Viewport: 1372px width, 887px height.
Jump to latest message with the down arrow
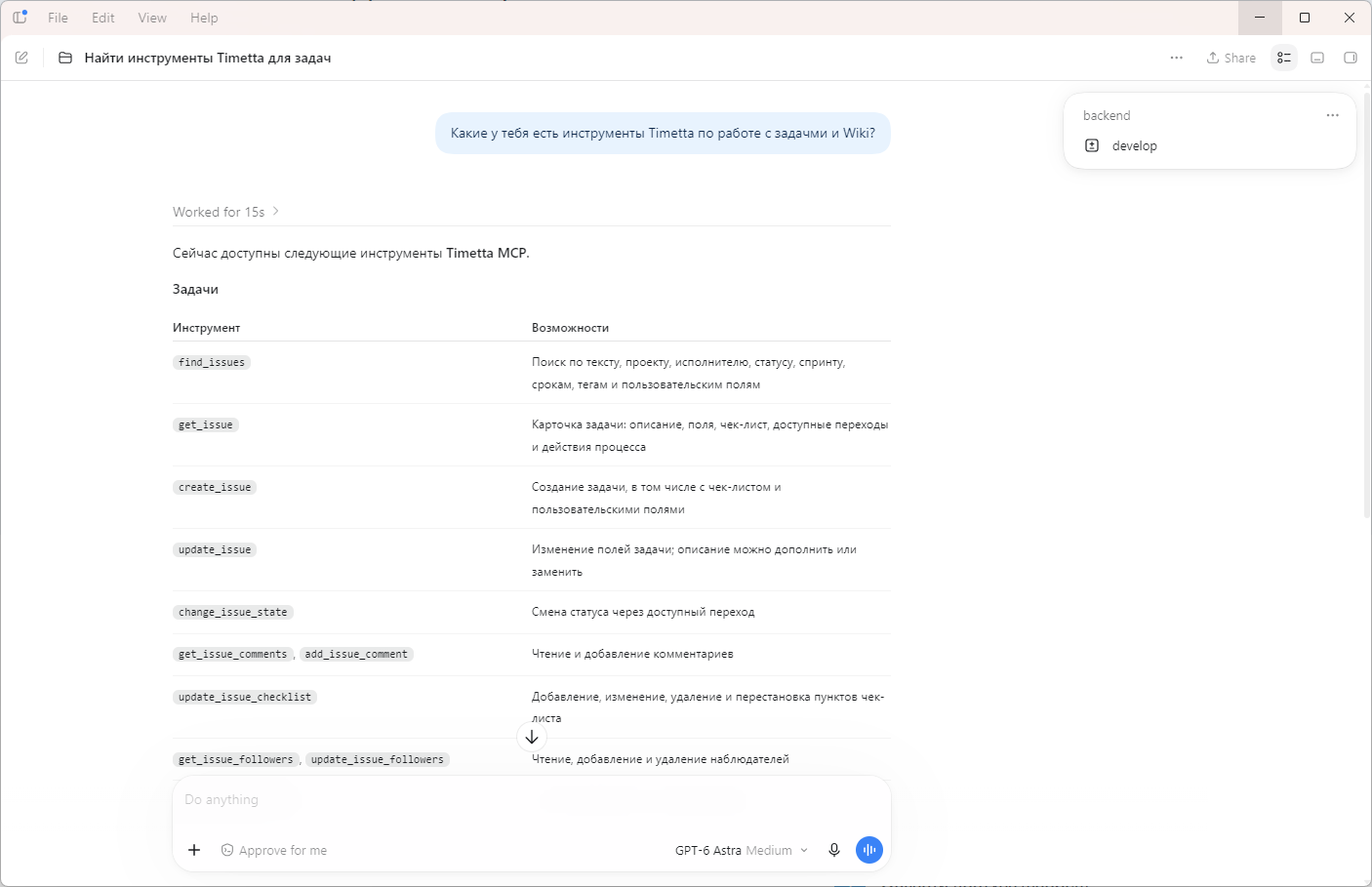532,738
